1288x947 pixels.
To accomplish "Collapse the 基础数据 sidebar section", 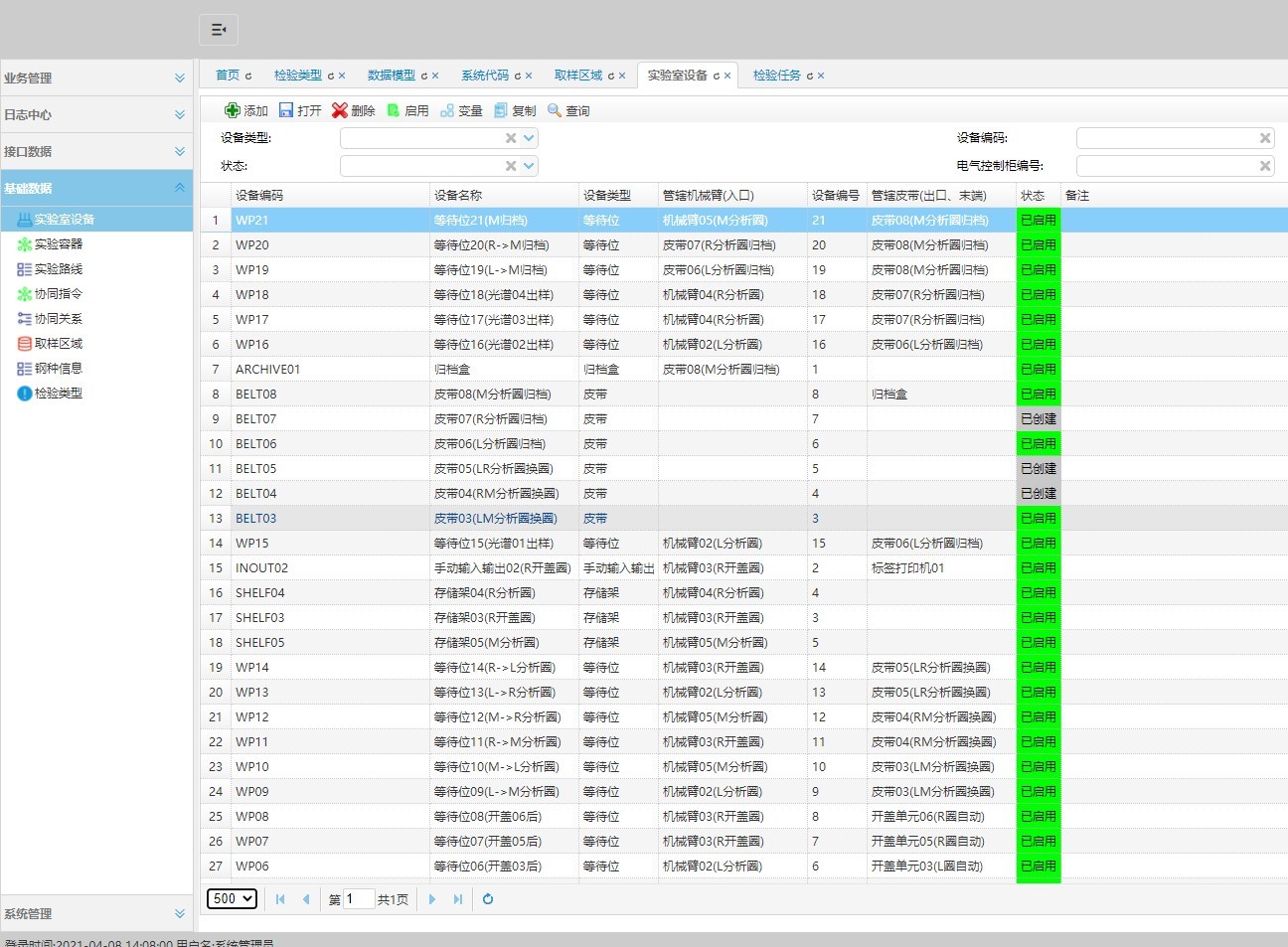I will click(96, 188).
